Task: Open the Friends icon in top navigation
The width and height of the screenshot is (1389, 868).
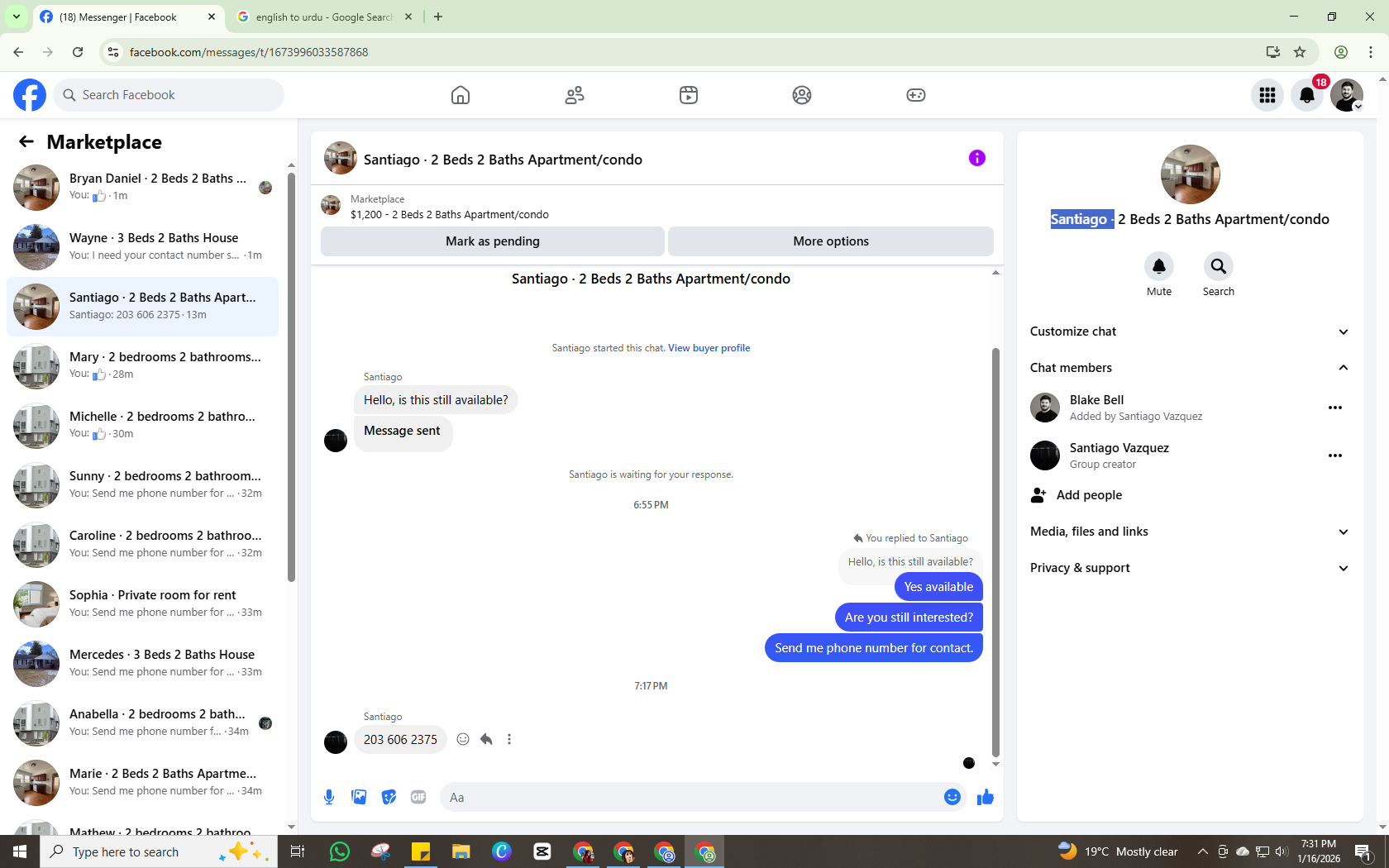Action: 575,95
